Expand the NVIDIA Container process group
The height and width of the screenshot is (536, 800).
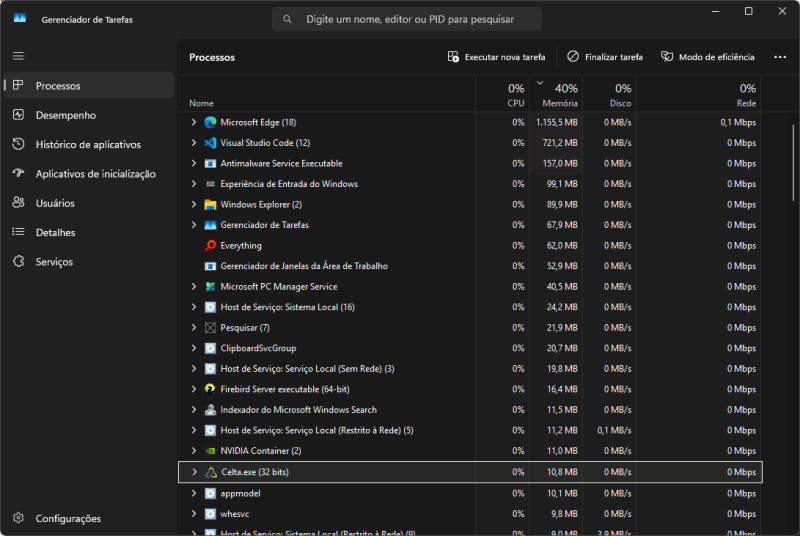194,451
